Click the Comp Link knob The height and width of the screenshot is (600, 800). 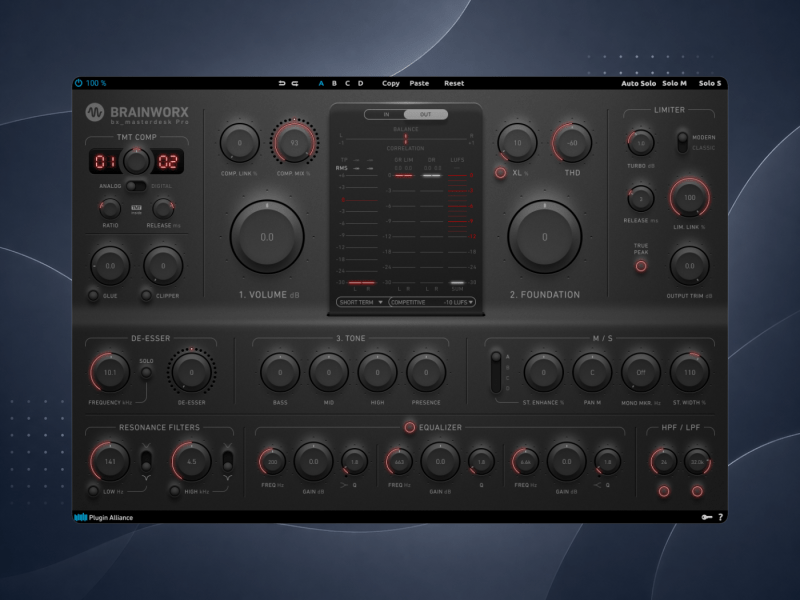(239, 143)
